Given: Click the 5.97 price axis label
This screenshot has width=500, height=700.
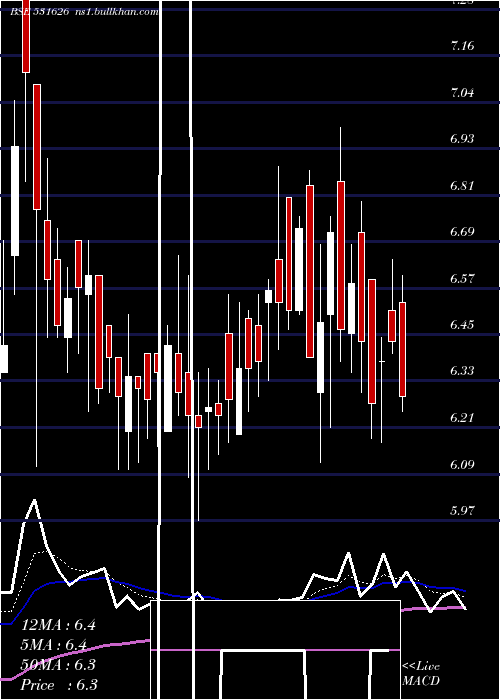Looking at the screenshot, I should [x=462, y=510].
